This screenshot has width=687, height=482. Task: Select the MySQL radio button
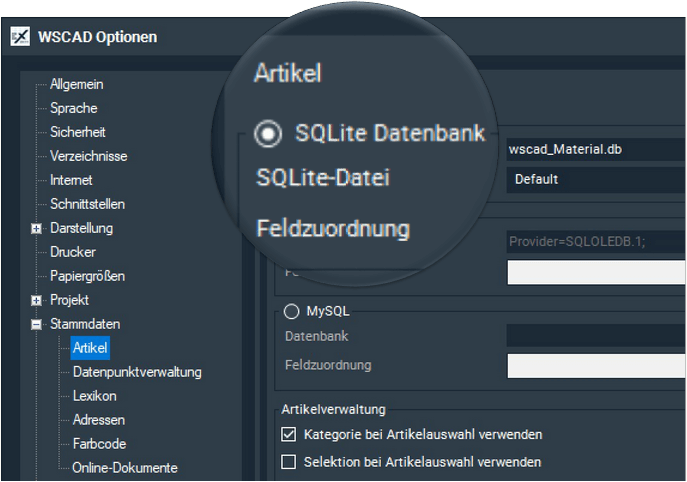click(x=292, y=311)
